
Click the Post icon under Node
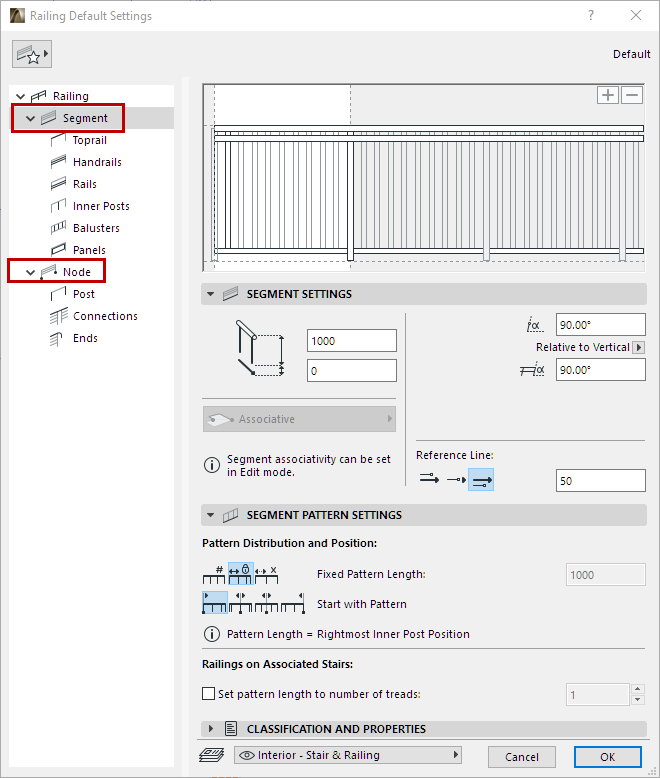coord(58,294)
